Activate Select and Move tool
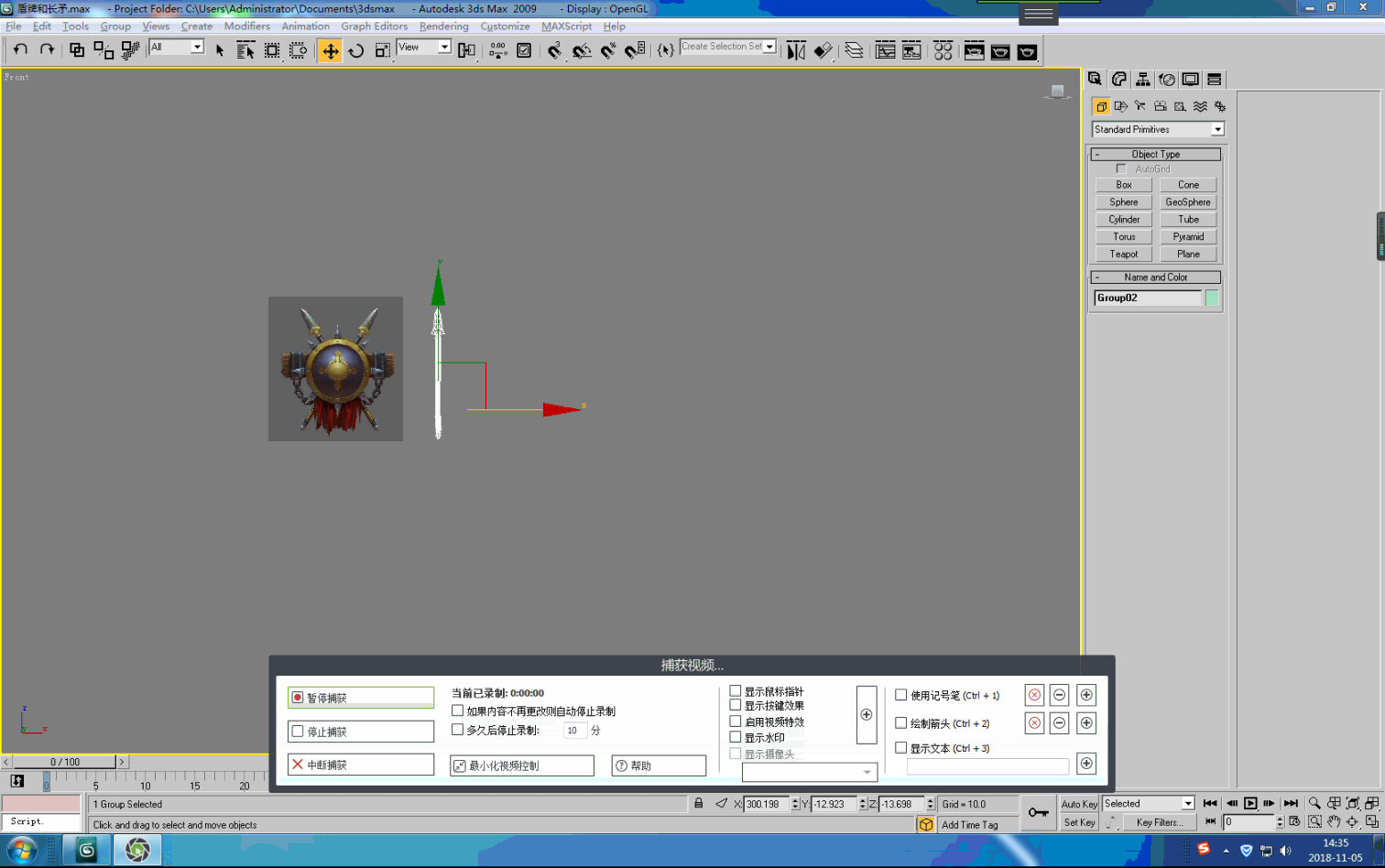This screenshot has width=1385, height=868. 330,50
